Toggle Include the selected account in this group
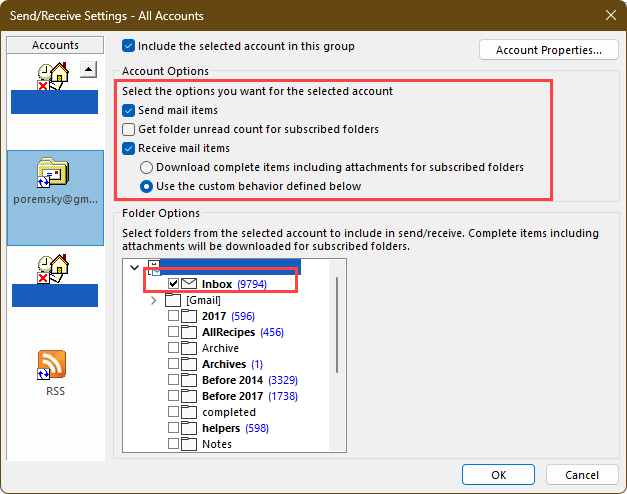The height and width of the screenshot is (494, 627). click(x=128, y=46)
